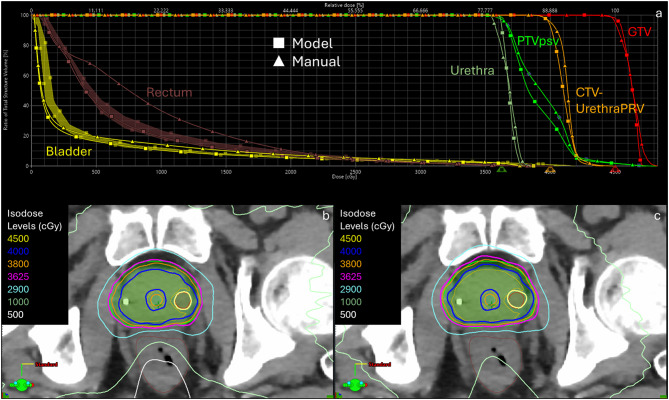Image resolution: width=669 pixels, height=400 pixels.
Task: Click the 'Isodose Levels (cGy)' heading in panel b
Action: tap(34, 220)
